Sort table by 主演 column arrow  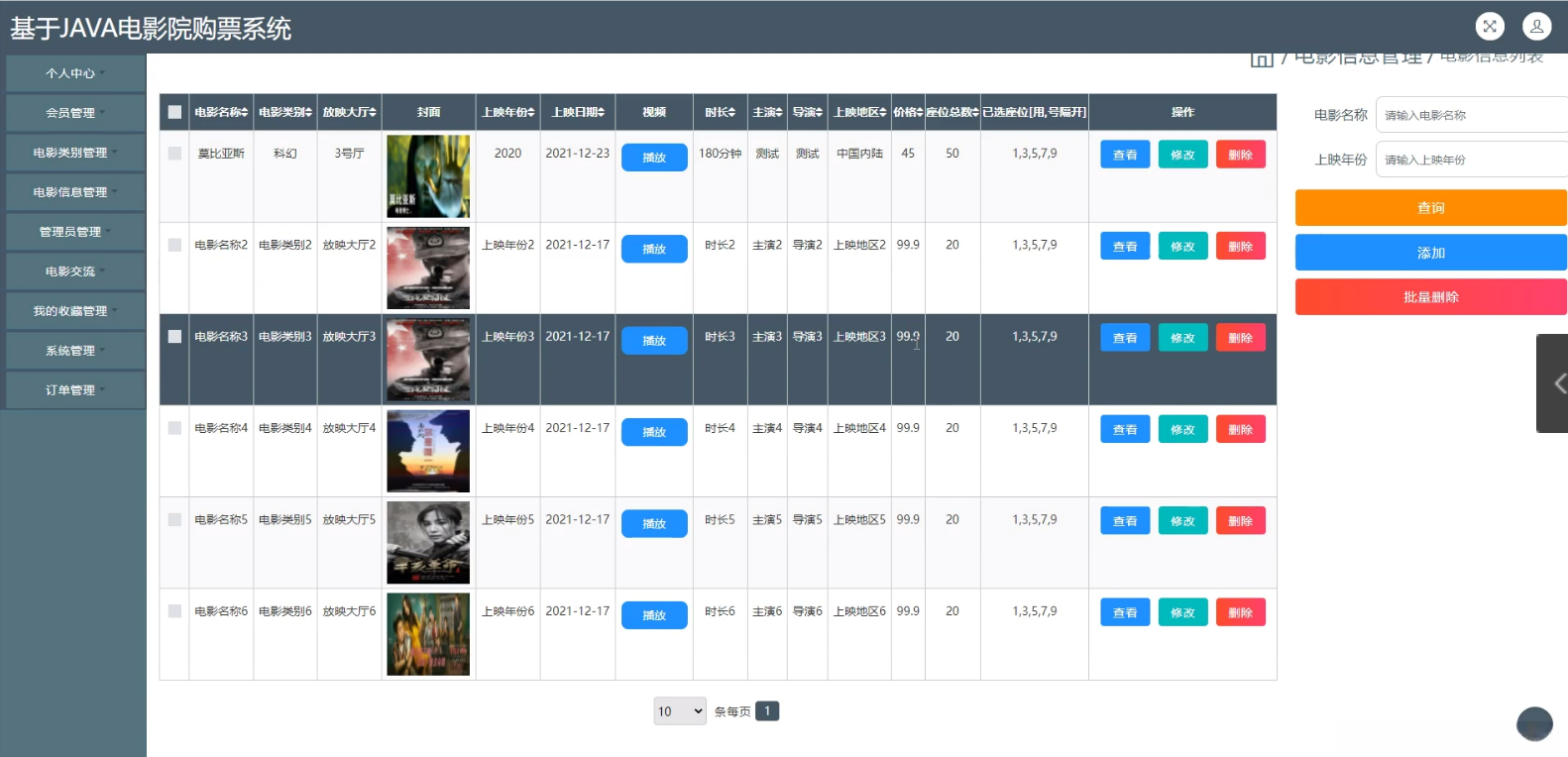pyautogui.click(x=779, y=113)
